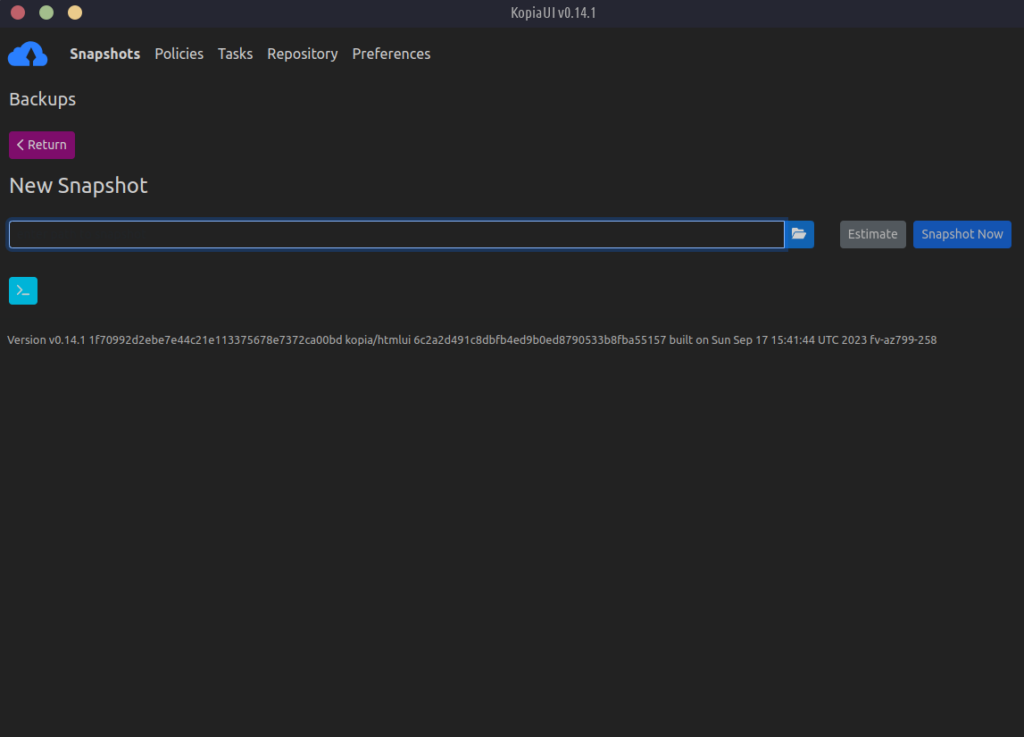The image size is (1024, 737).
Task: Open the folder browse icon button
Action: click(799, 234)
